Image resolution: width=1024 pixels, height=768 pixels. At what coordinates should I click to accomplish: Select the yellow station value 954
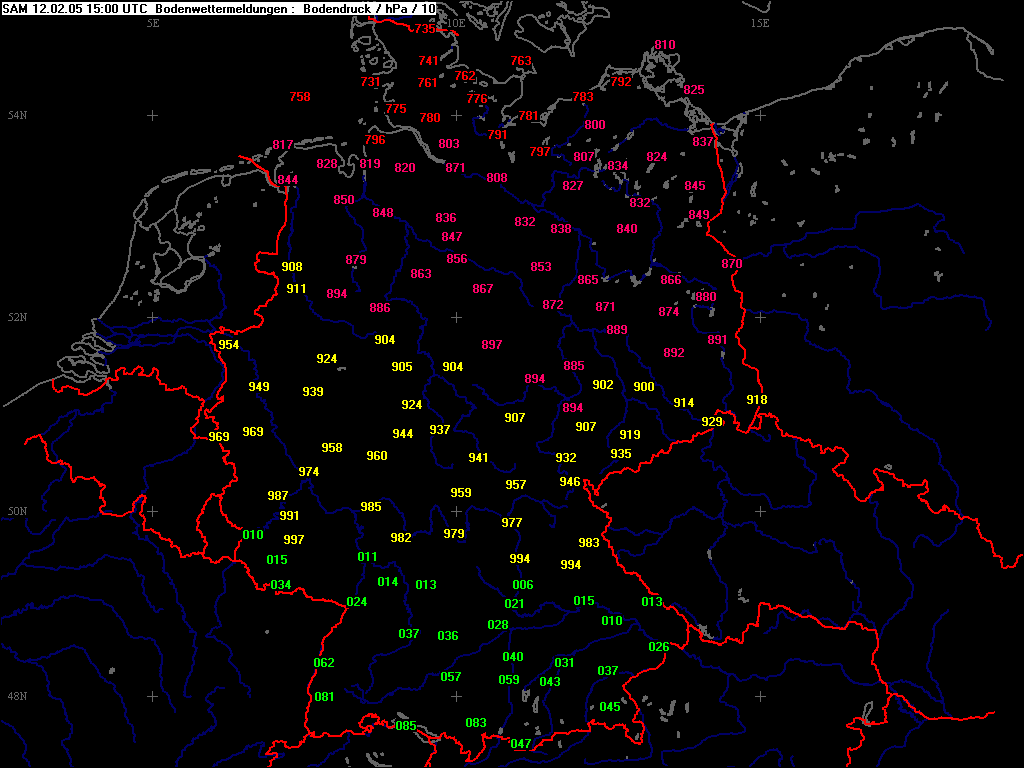click(229, 345)
